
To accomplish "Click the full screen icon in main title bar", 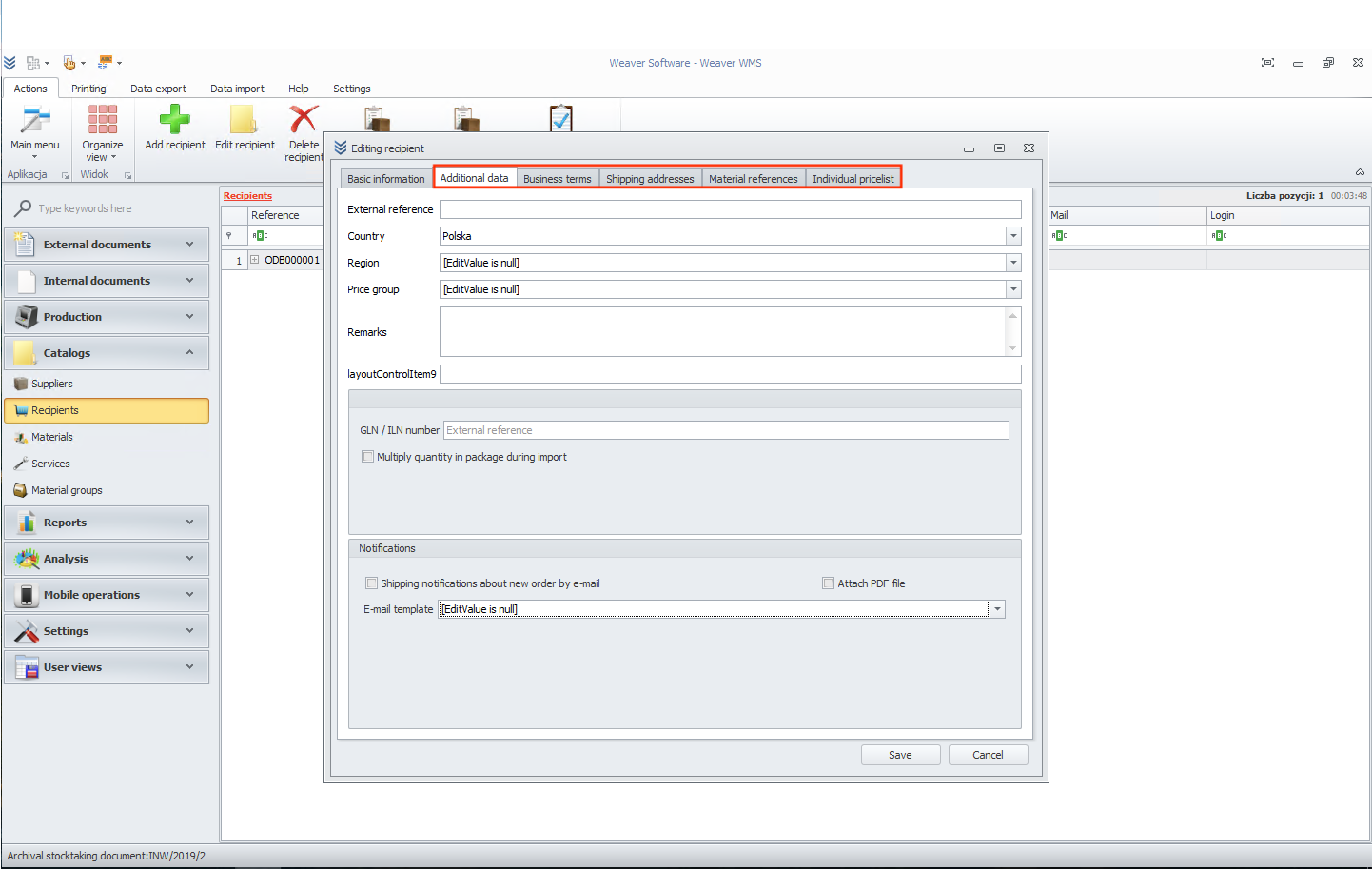I will (x=1267, y=63).
